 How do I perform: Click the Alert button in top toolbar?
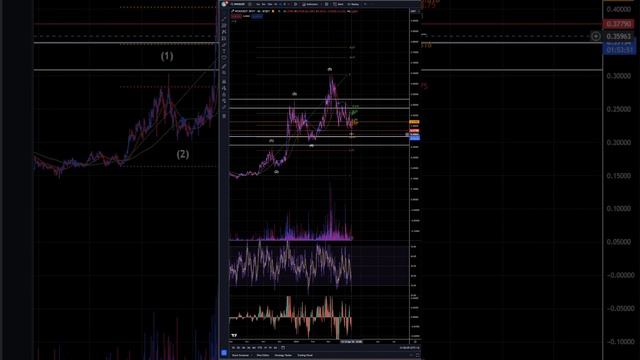pos(338,4)
